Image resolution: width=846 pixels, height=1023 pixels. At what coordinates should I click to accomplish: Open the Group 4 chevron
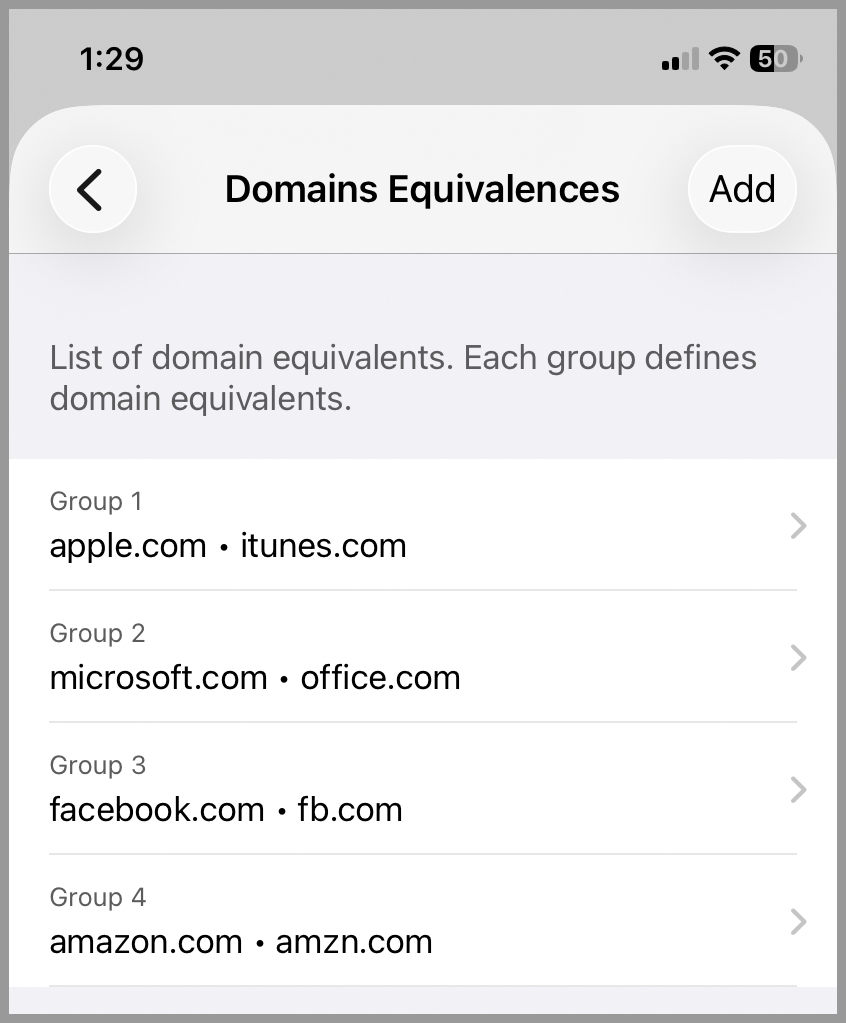(798, 921)
